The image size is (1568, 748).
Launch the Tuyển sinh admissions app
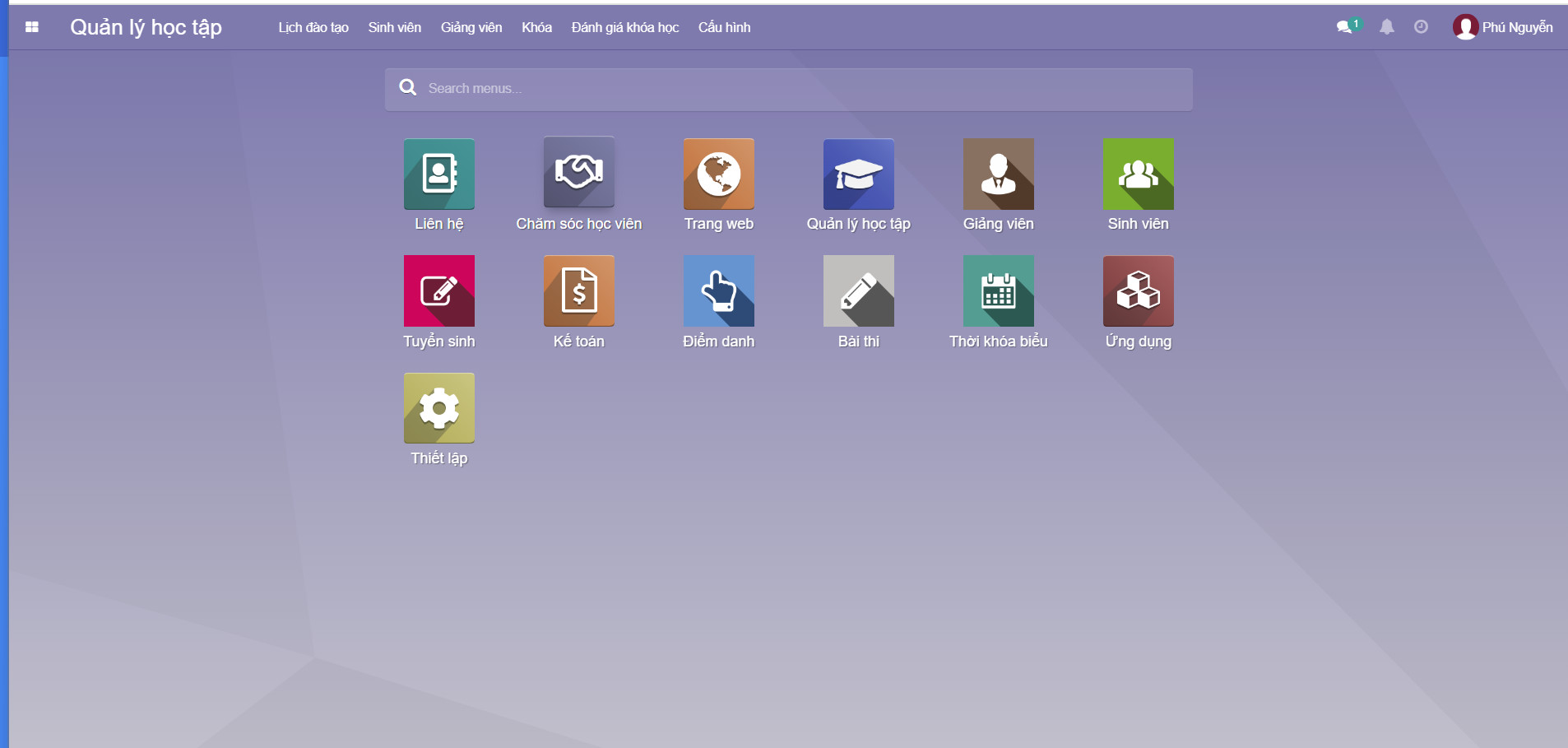[438, 290]
